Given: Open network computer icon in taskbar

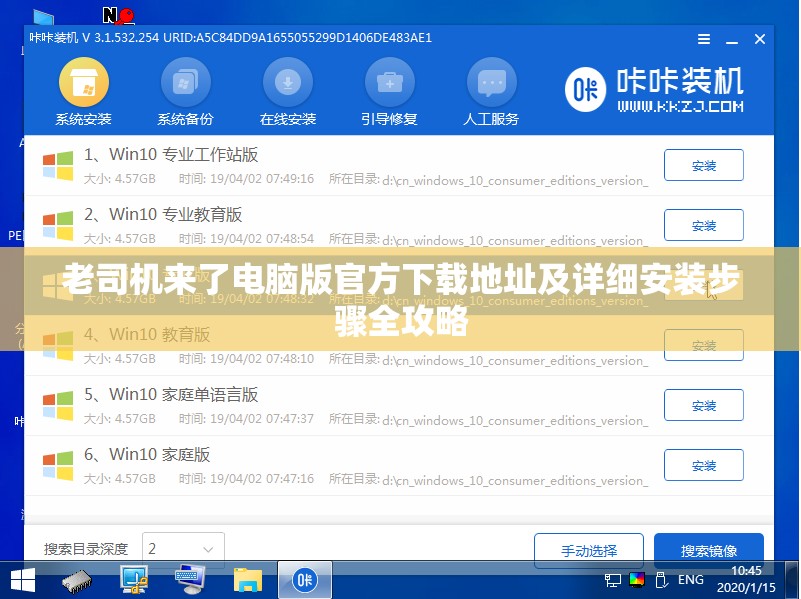Looking at the screenshot, I should click(134, 580).
